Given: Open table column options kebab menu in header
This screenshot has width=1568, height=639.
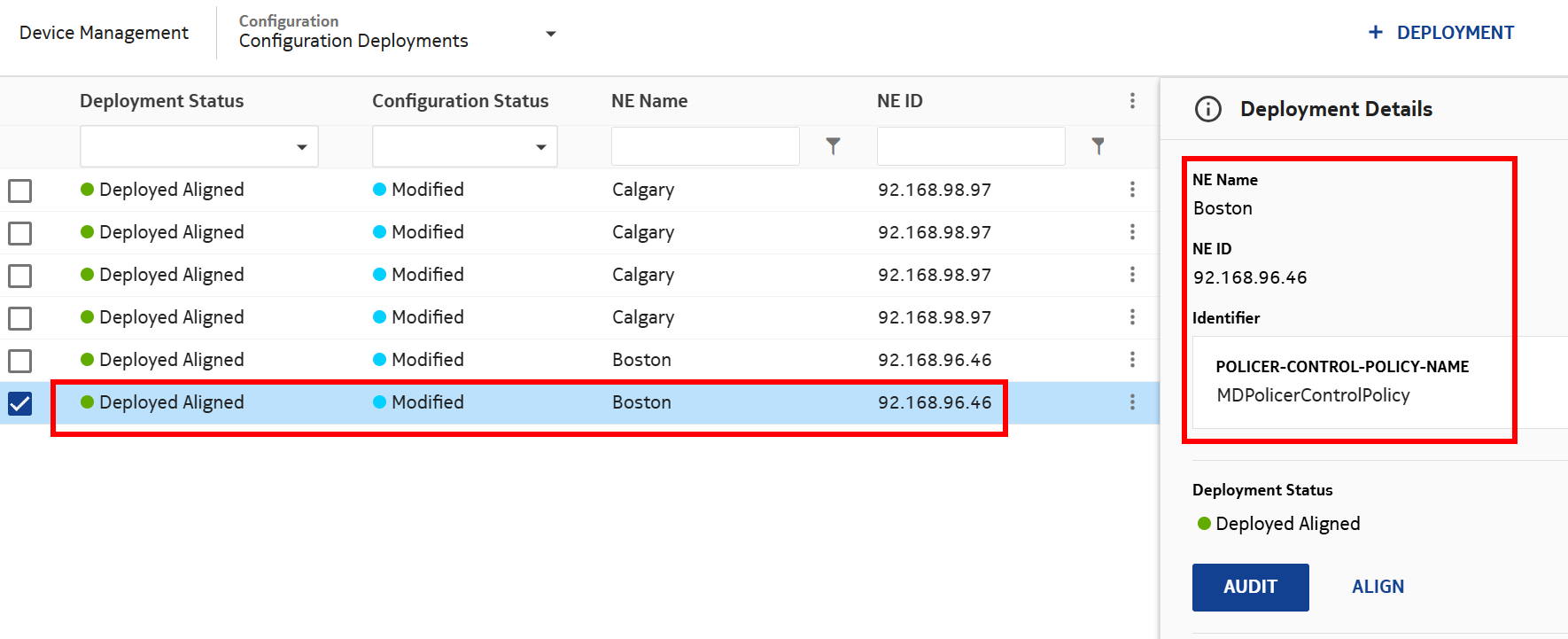Looking at the screenshot, I should click(1132, 101).
